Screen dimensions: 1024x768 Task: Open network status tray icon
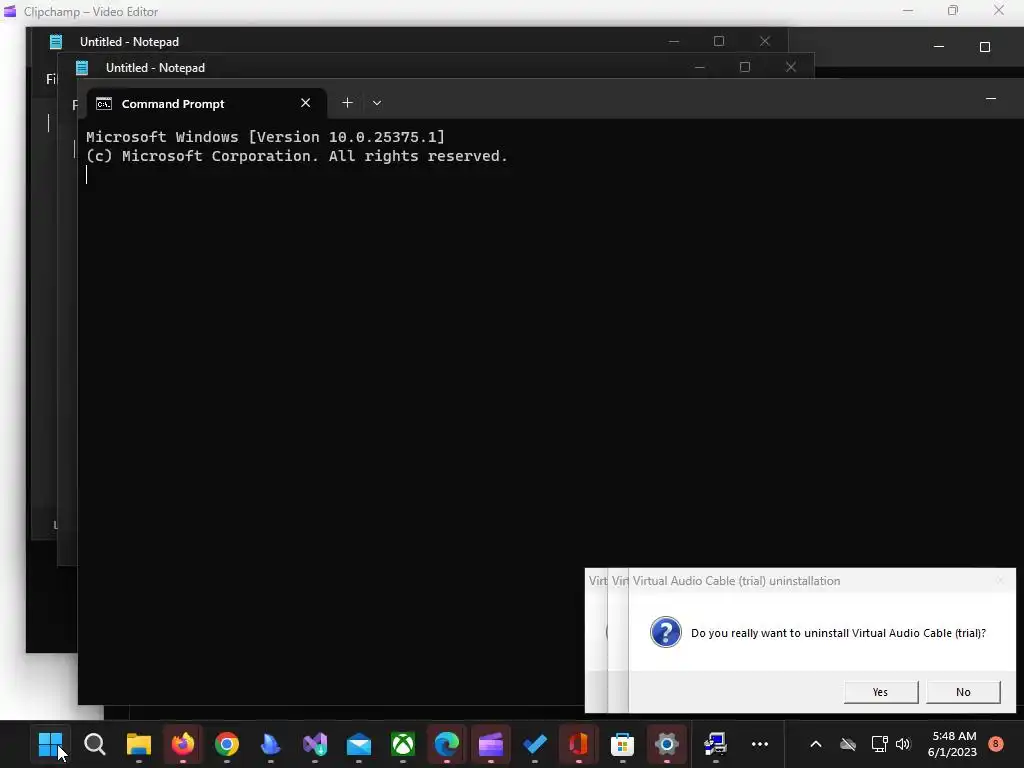click(879, 743)
